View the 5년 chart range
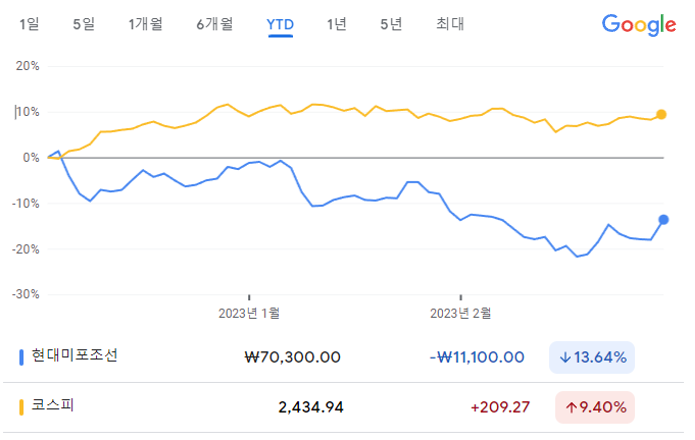This screenshot has width=695, height=440. (x=390, y=24)
